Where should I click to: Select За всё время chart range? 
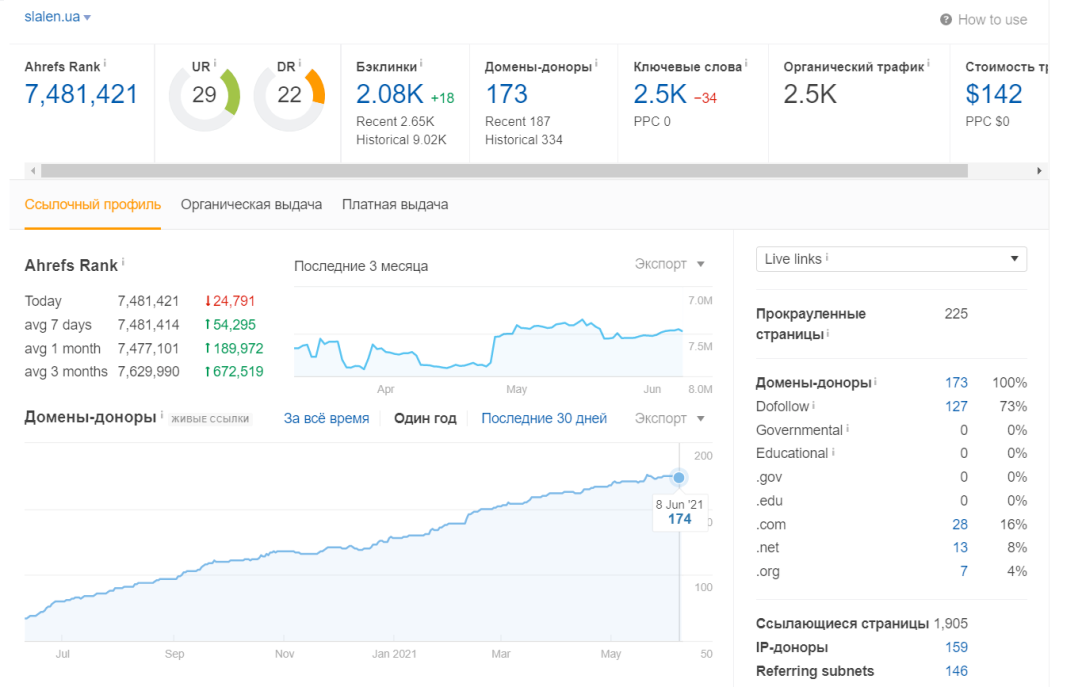tap(326, 418)
